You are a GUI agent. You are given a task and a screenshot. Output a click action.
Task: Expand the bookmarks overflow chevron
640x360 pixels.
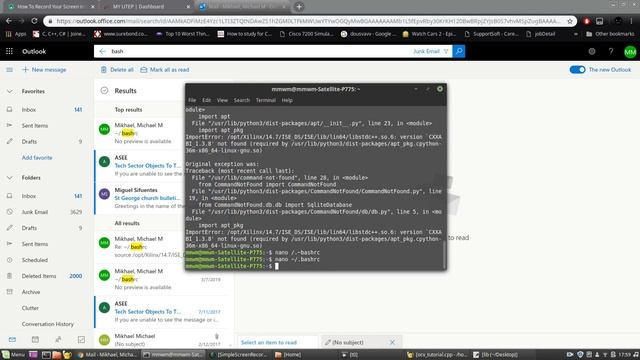pos(576,34)
